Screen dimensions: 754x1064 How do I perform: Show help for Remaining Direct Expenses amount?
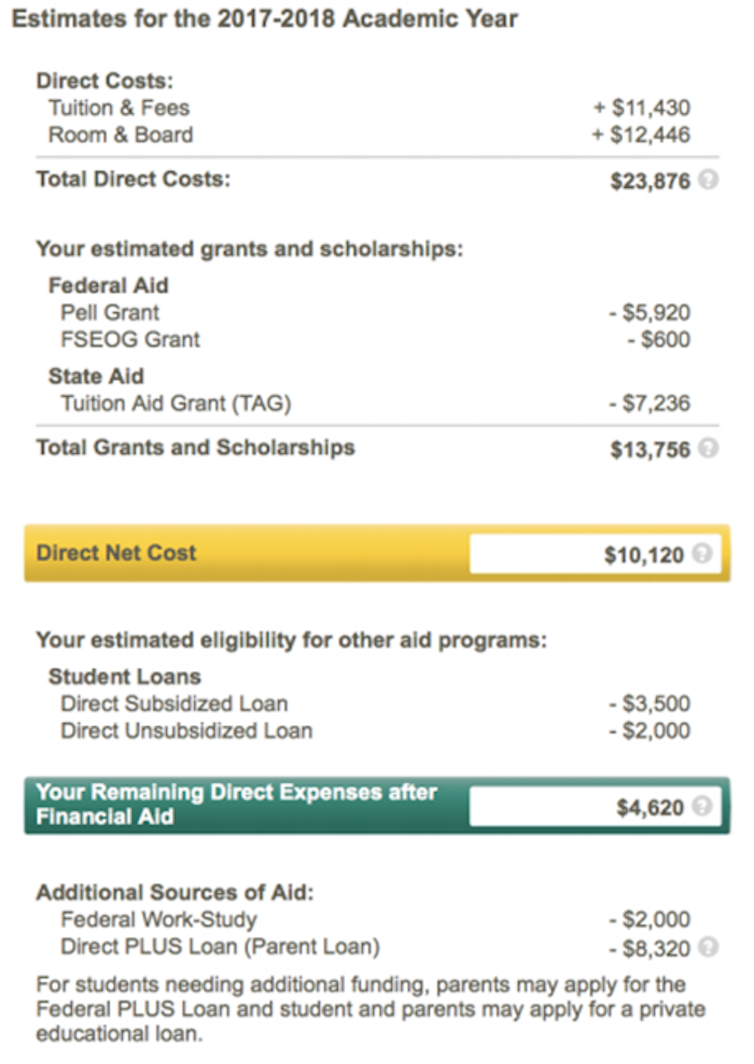702,806
